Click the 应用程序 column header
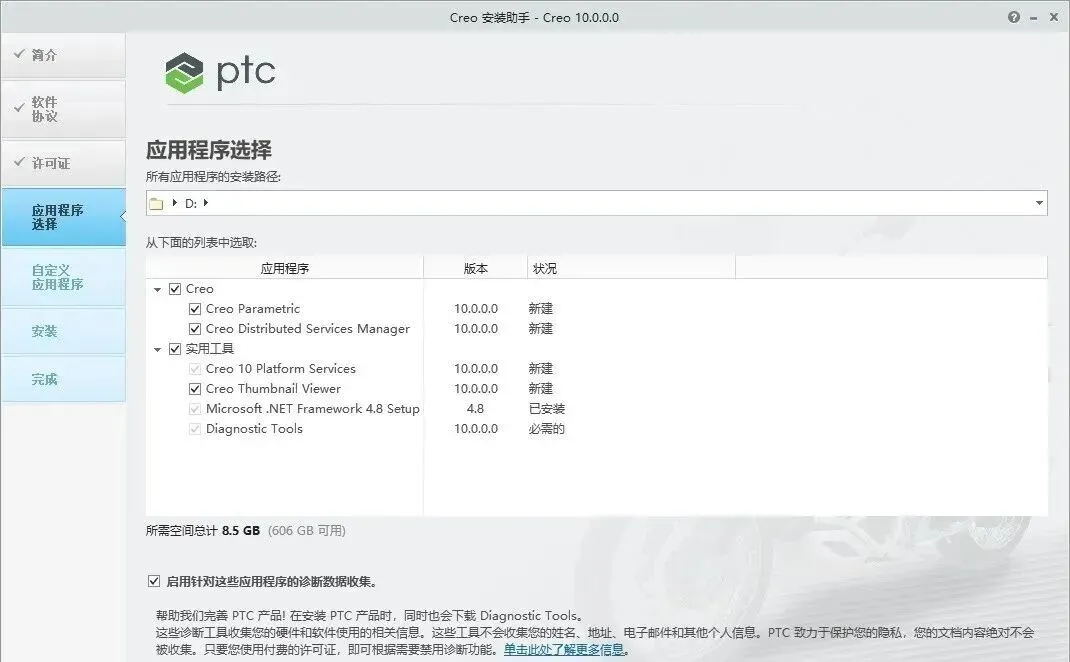The height and width of the screenshot is (662, 1070). click(x=285, y=268)
